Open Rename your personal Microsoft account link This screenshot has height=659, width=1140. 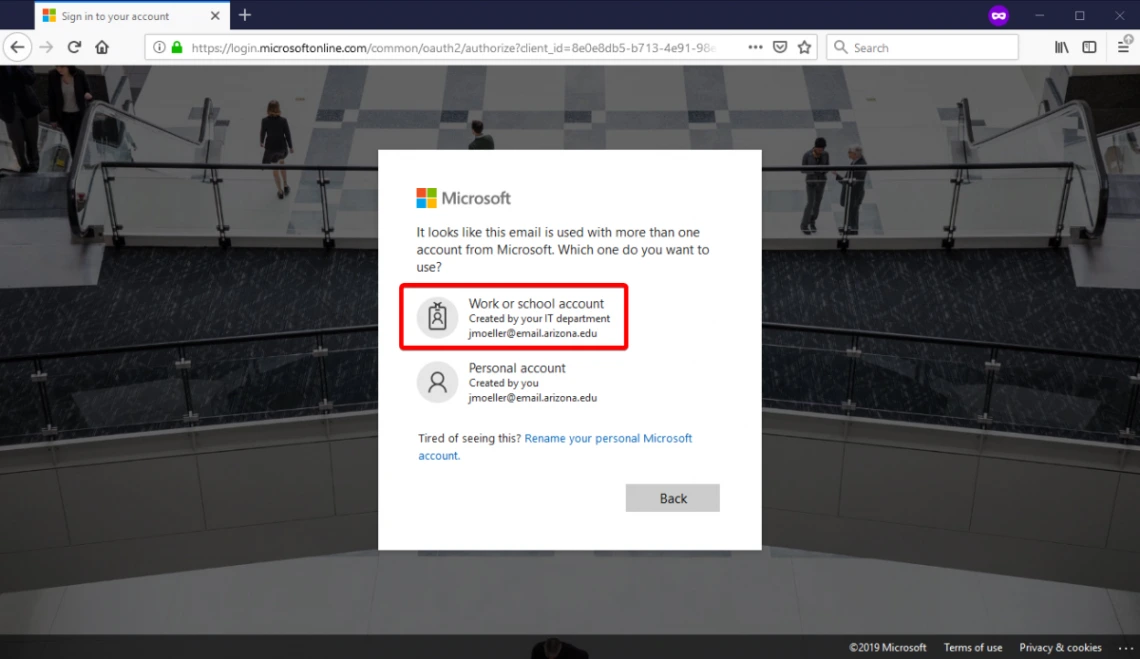555,447
